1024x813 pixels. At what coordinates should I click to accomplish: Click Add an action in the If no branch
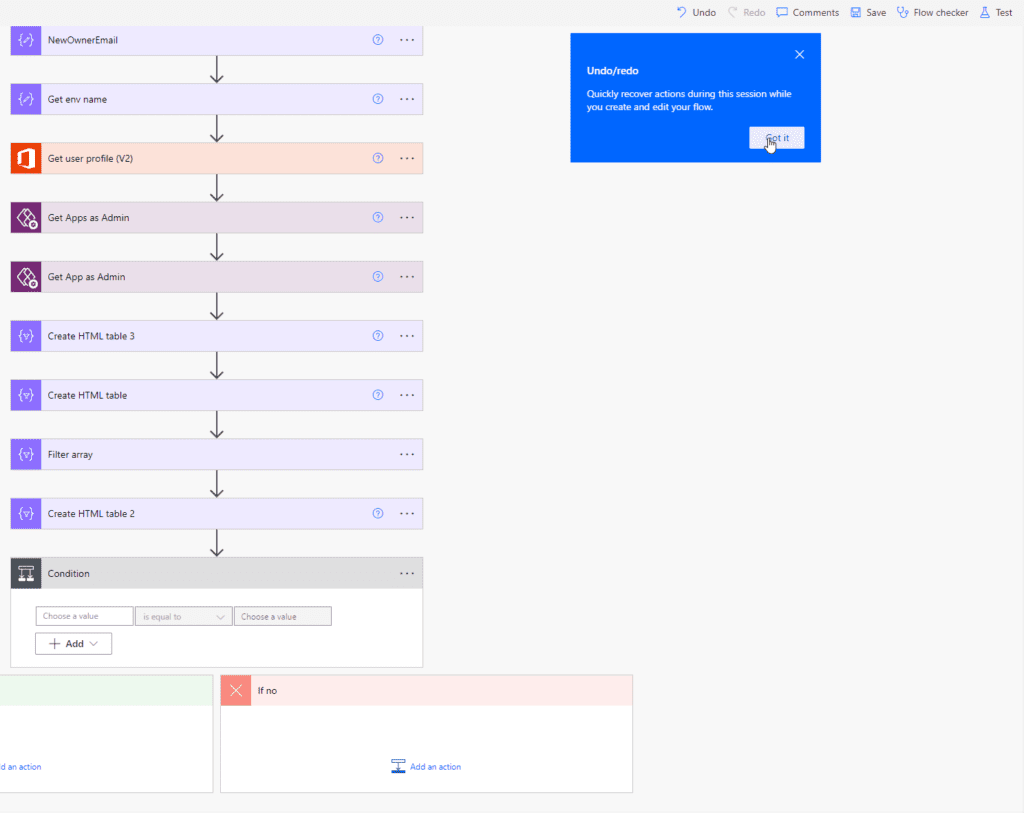tap(426, 766)
